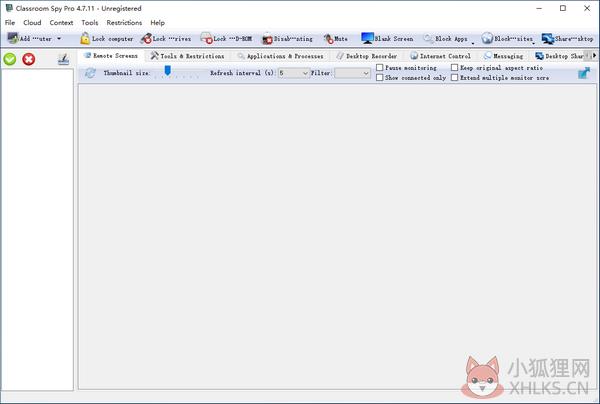Viewport: 600px width, 404px height.
Task: Open the File menu
Action: (10, 23)
